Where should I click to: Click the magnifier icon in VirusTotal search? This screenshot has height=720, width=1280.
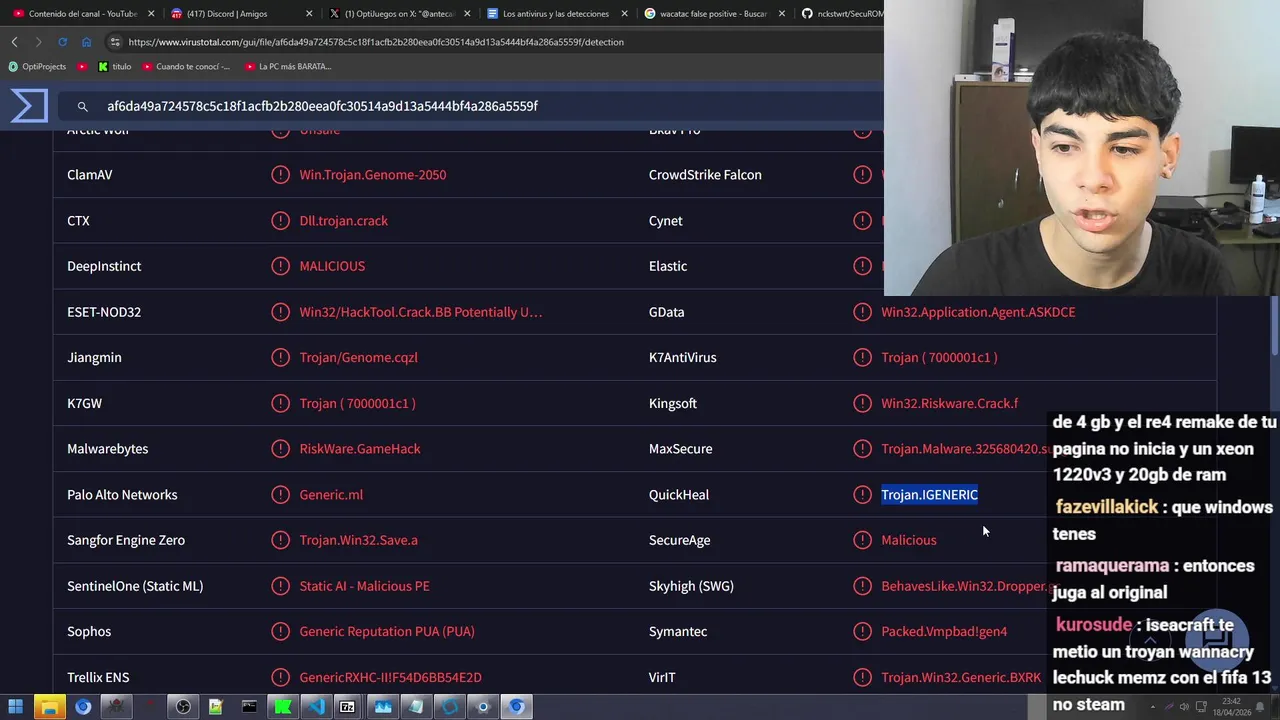83,106
